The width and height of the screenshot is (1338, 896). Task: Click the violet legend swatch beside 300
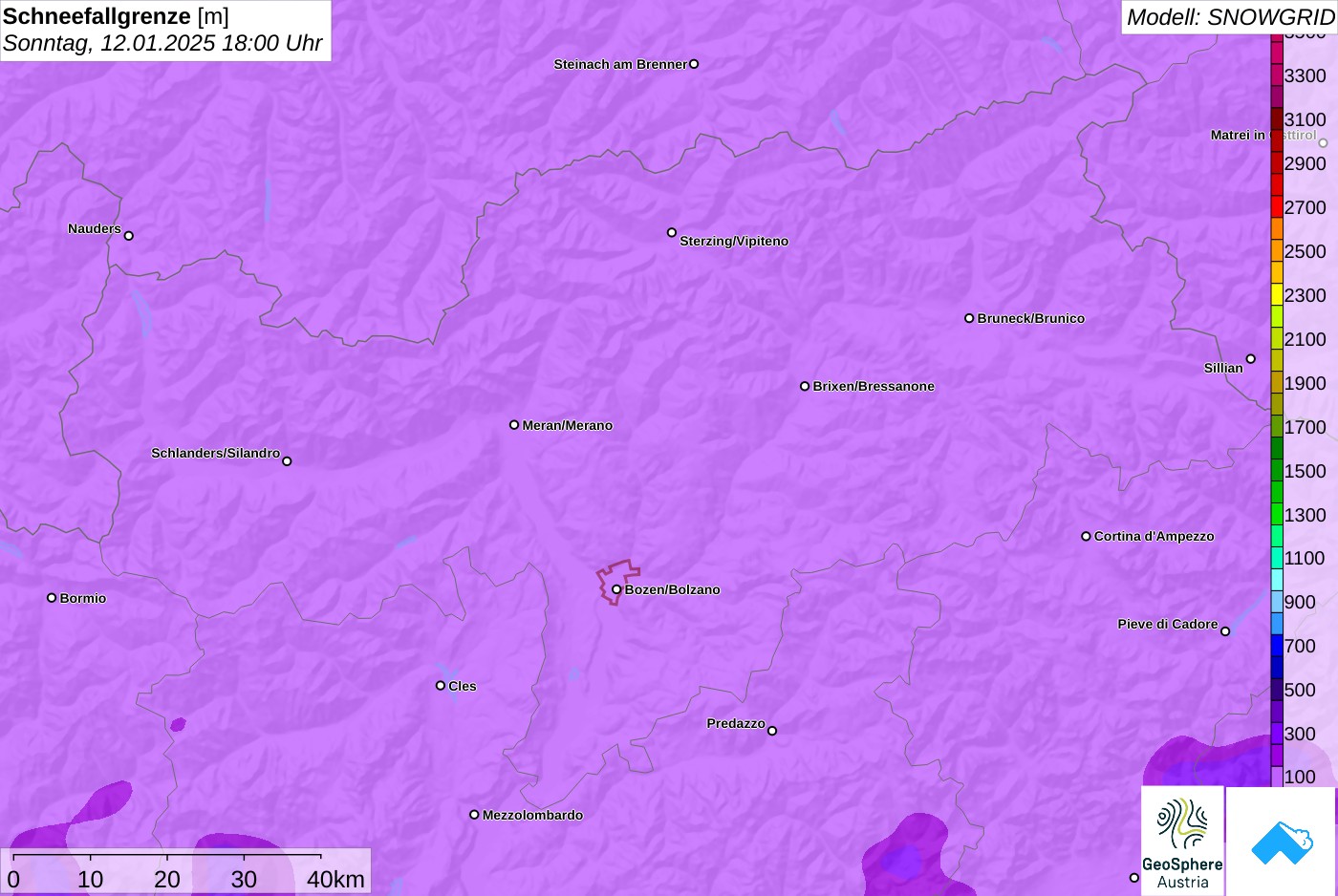point(1277,734)
